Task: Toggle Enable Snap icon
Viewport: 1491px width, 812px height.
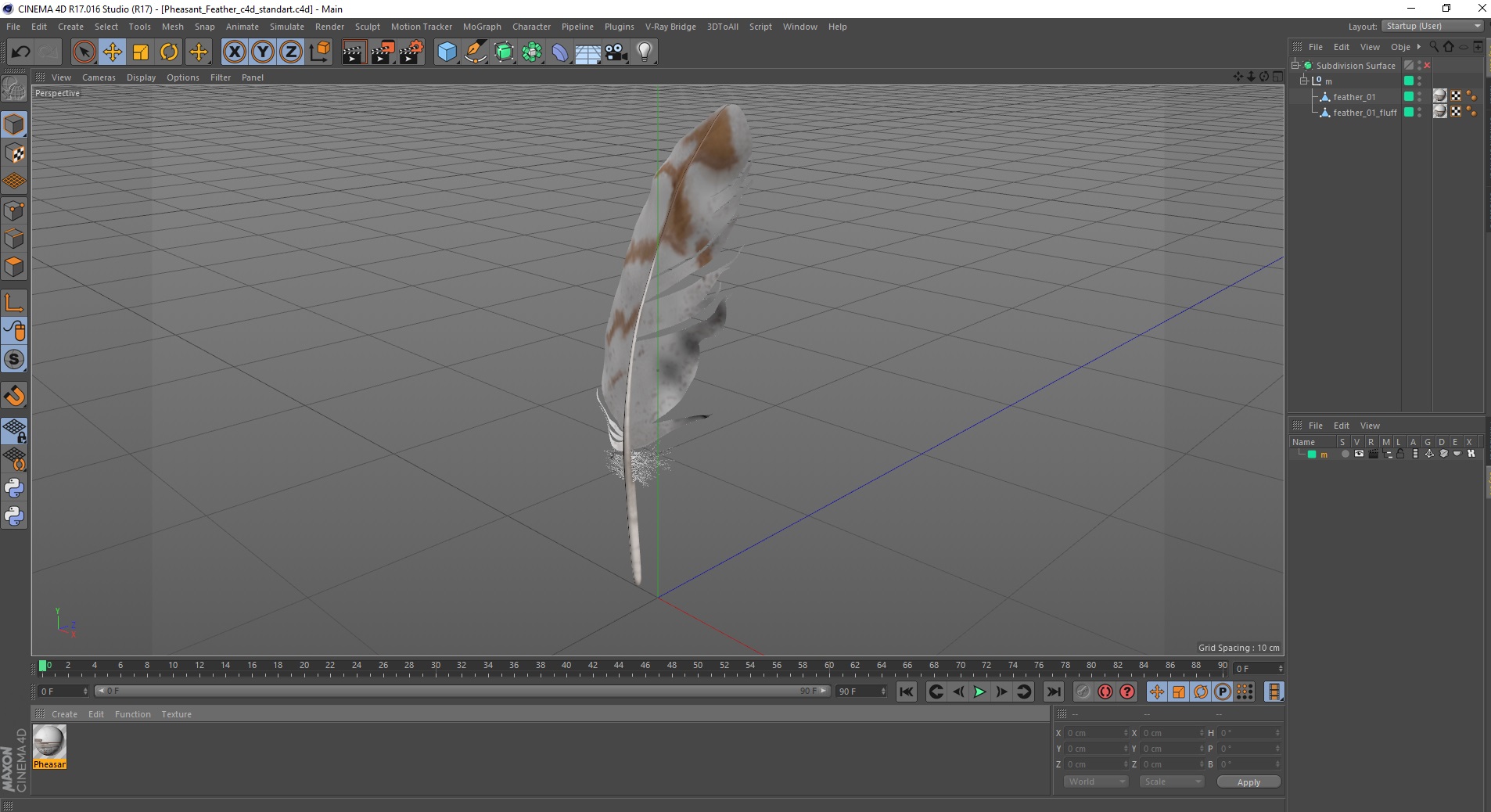Action: [x=14, y=396]
